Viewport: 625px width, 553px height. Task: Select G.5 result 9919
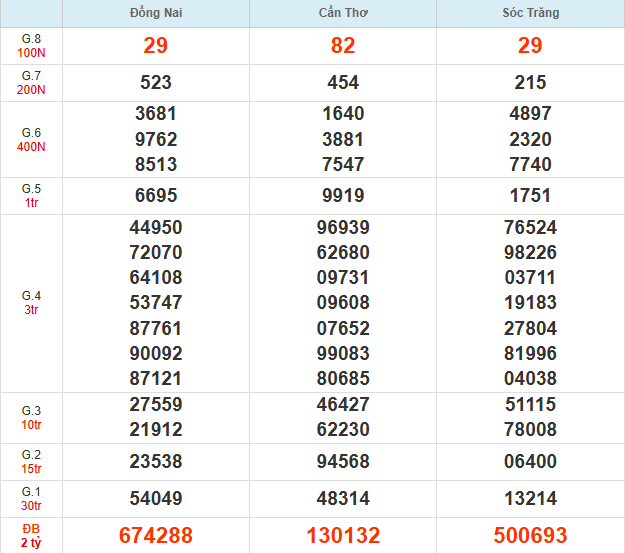point(343,196)
